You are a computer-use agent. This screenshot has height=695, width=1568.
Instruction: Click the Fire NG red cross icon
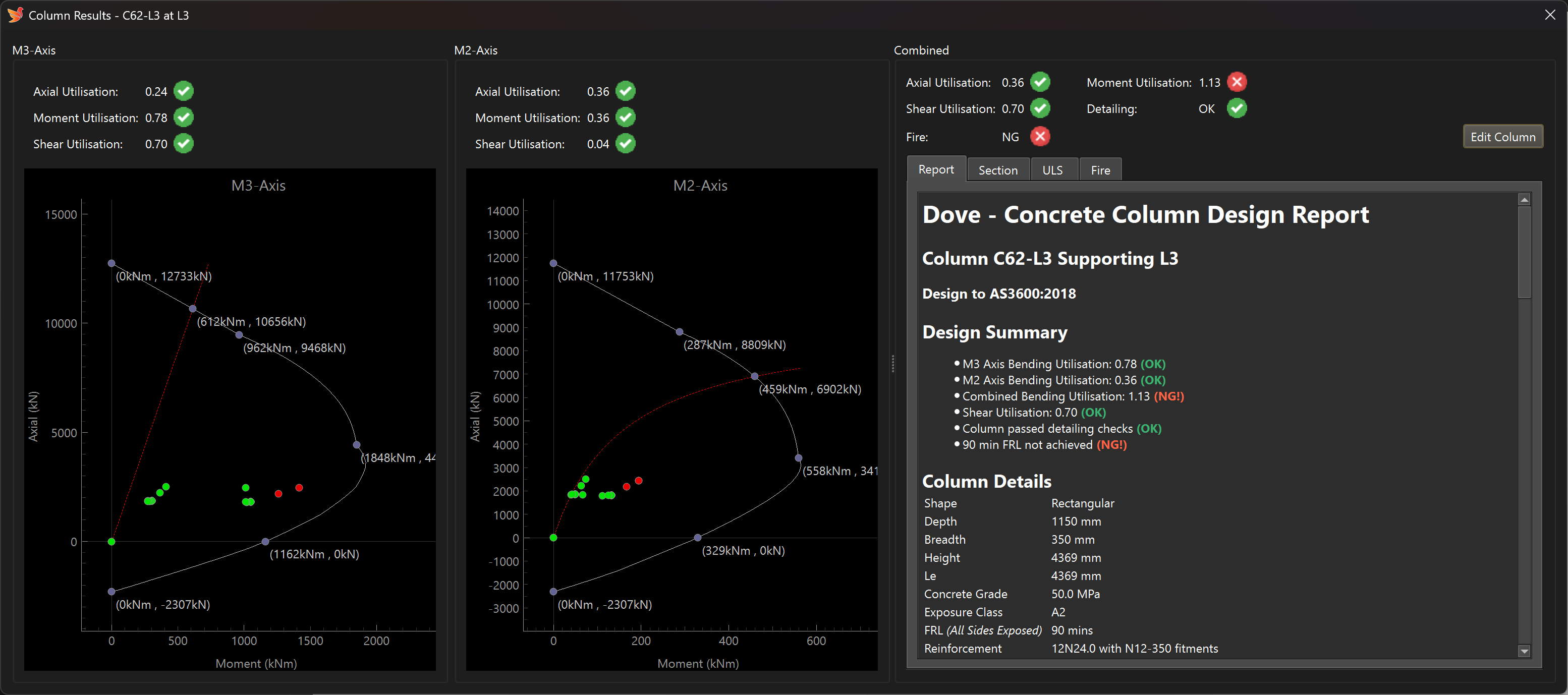pos(1040,137)
